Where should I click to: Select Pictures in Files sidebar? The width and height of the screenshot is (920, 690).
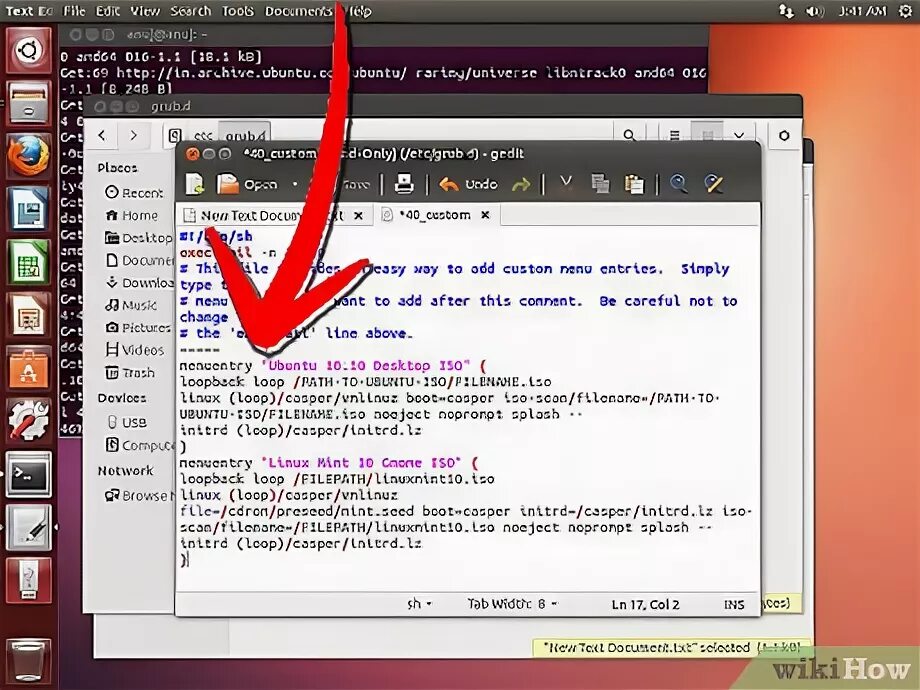pos(137,327)
